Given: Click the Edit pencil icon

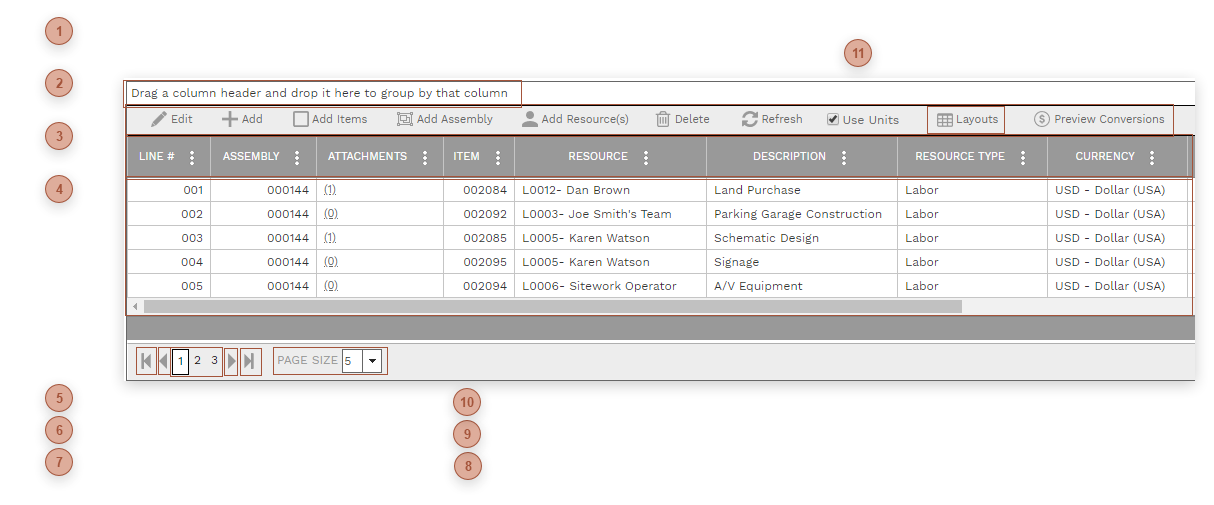Looking at the screenshot, I should point(159,119).
